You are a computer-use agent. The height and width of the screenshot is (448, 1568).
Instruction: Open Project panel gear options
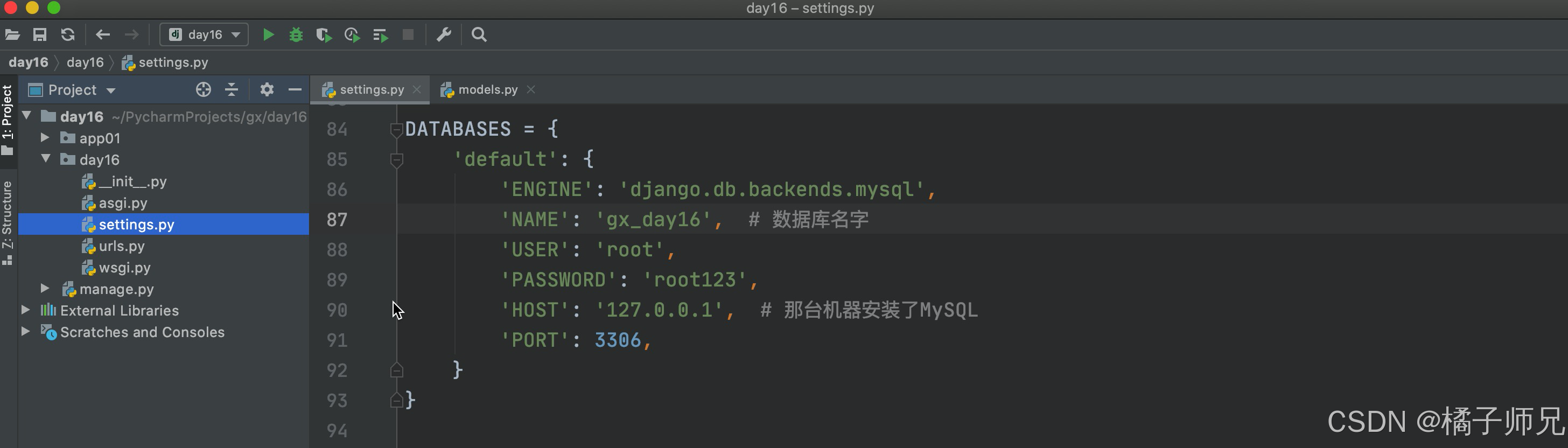click(267, 90)
